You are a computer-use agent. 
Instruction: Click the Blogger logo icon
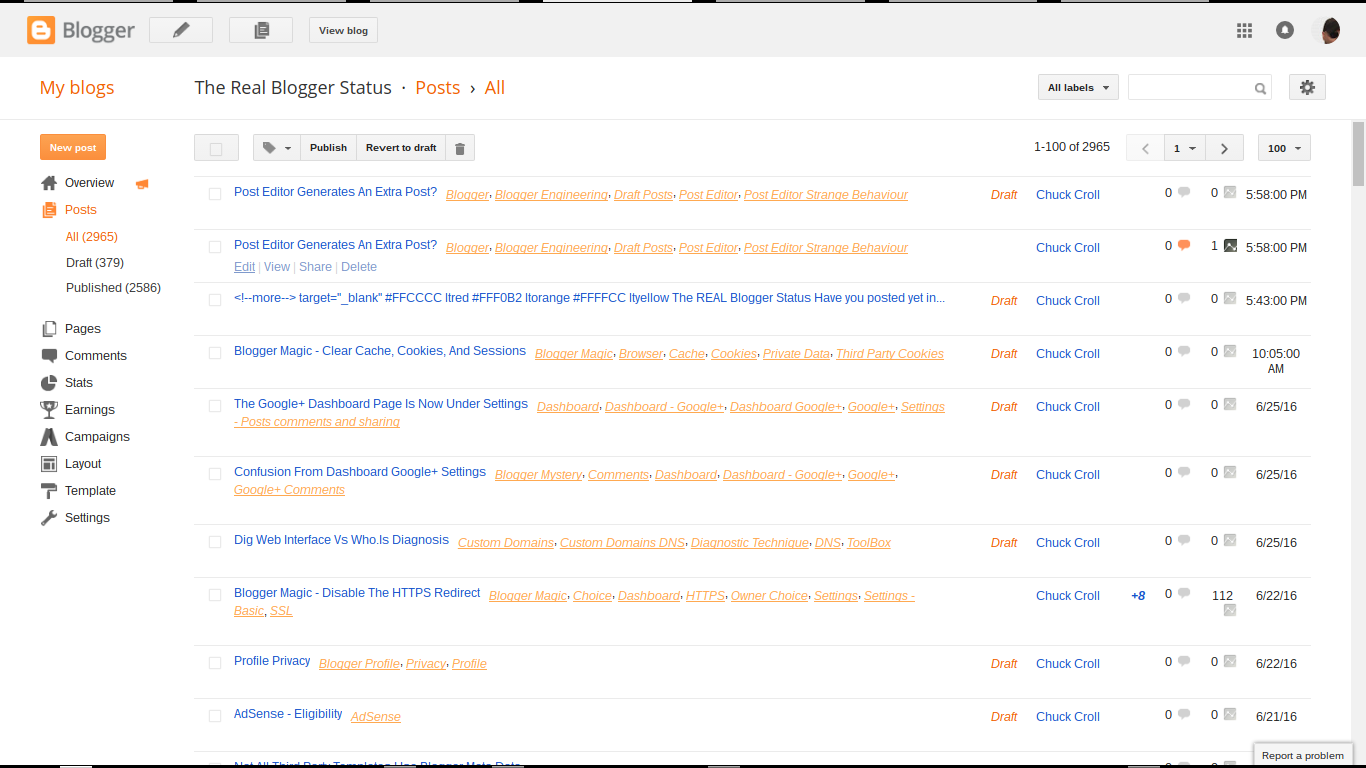[41, 30]
